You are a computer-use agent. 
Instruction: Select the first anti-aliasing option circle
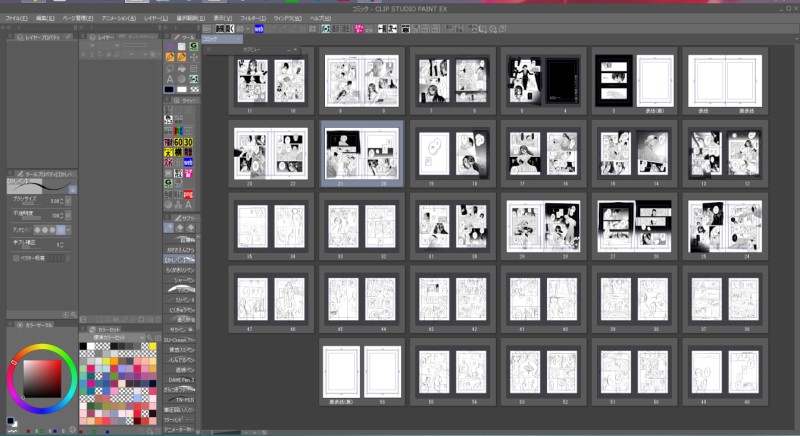pos(37,230)
